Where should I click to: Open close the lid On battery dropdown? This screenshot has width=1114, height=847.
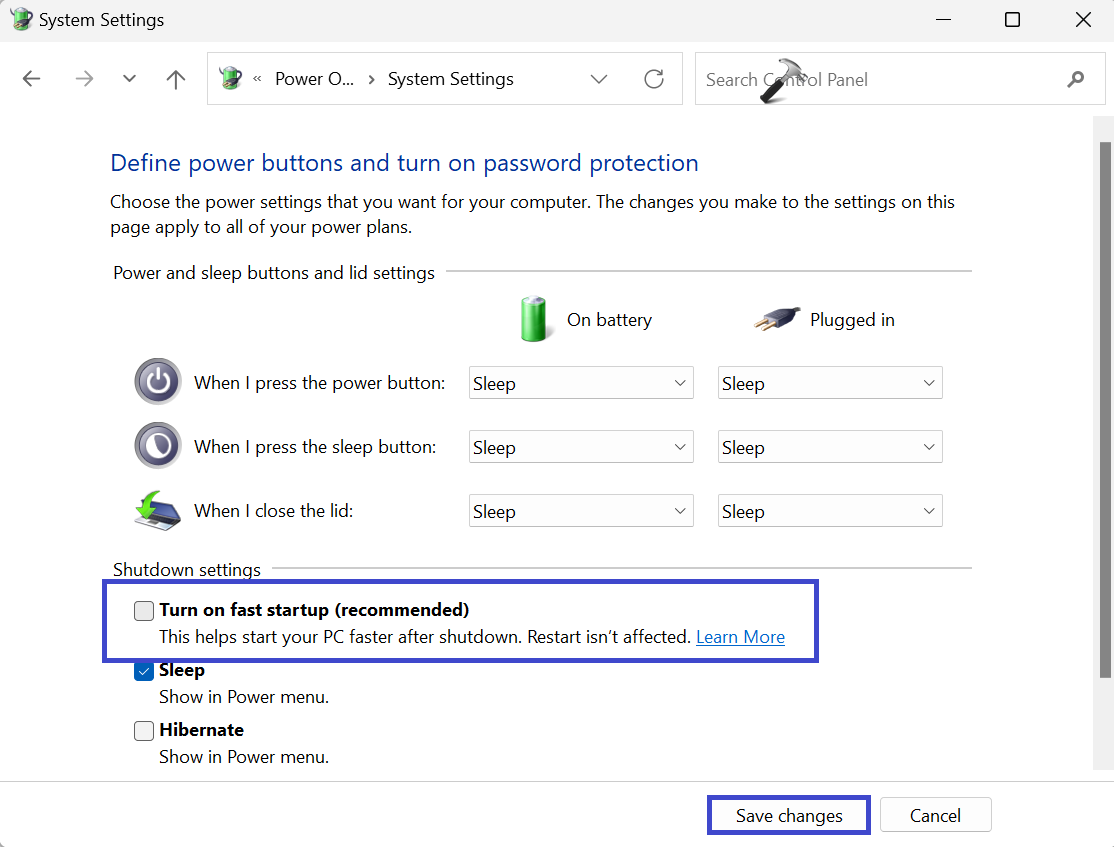[x=581, y=511]
